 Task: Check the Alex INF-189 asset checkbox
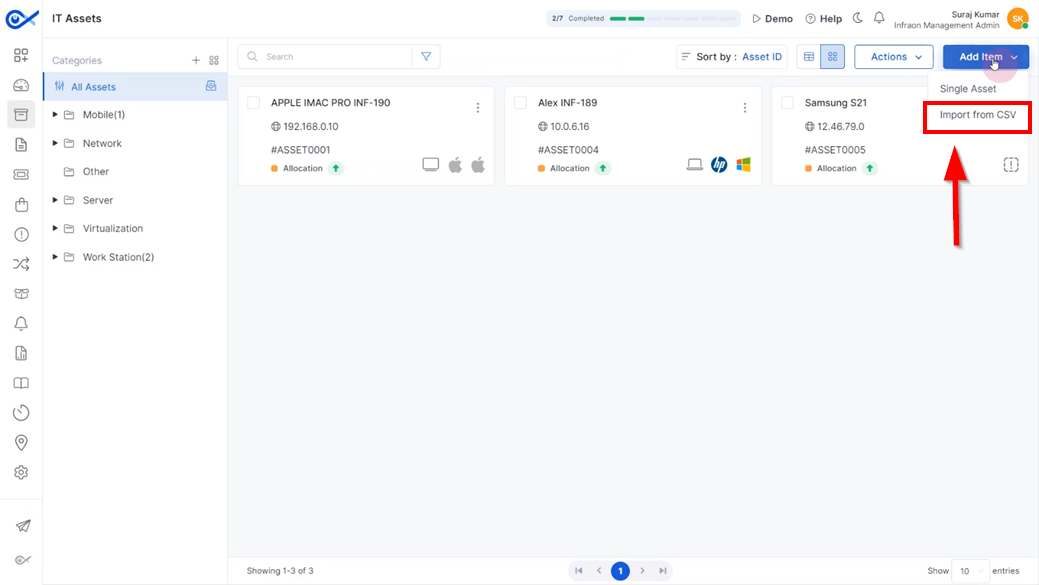click(521, 103)
